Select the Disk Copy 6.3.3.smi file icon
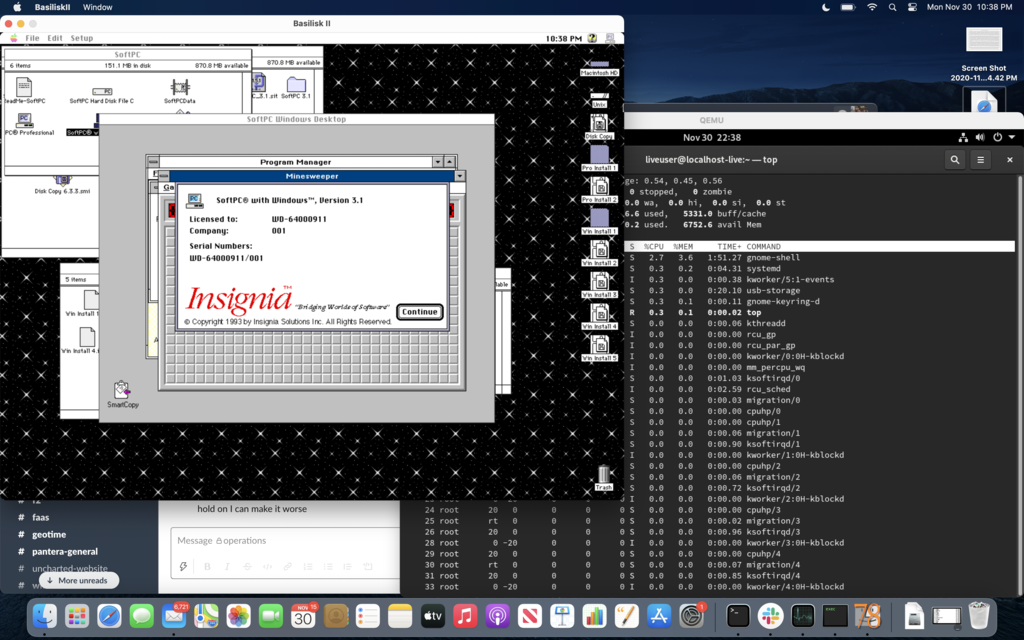The height and width of the screenshot is (640, 1024). pyautogui.click(x=63, y=184)
